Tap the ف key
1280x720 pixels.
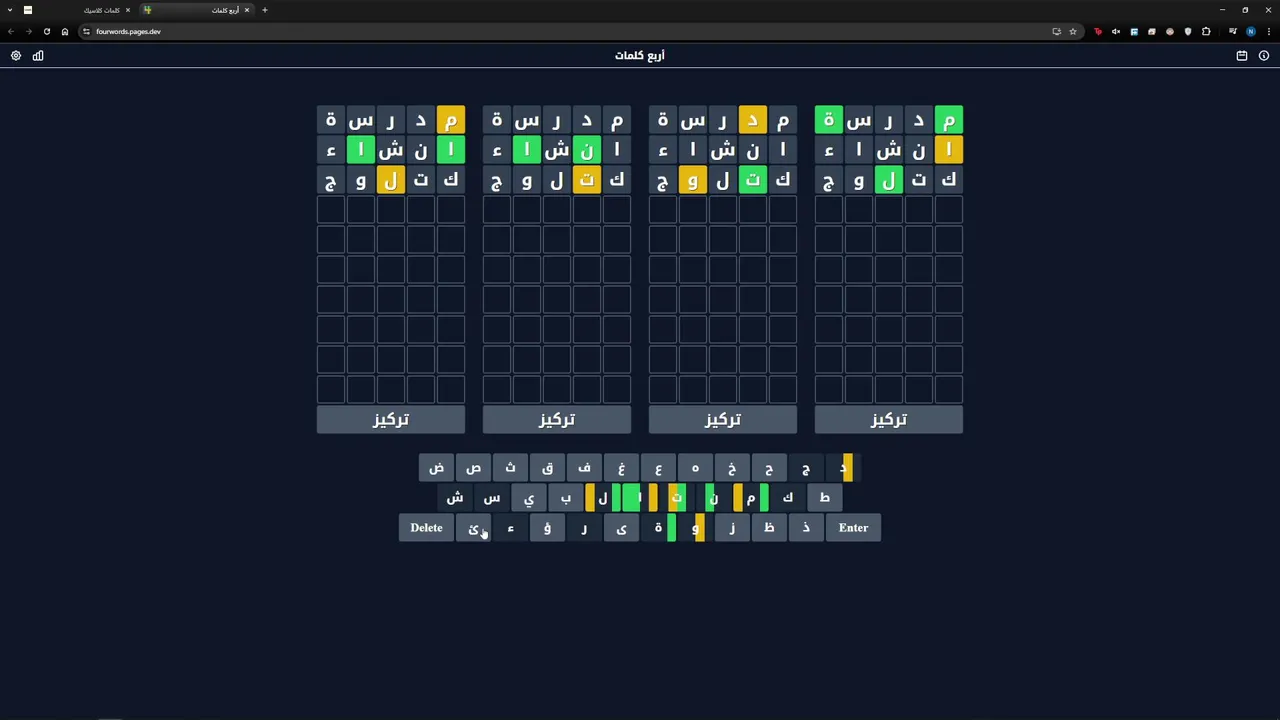[x=585, y=468]
